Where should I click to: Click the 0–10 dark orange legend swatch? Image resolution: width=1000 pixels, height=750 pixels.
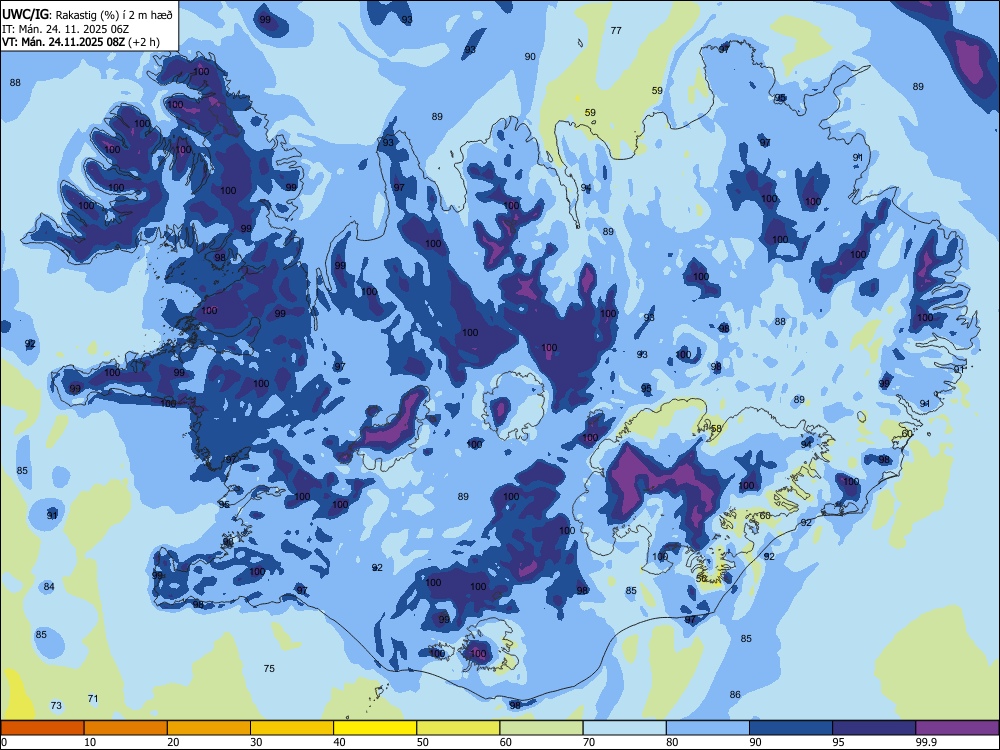tap(42, 728)
